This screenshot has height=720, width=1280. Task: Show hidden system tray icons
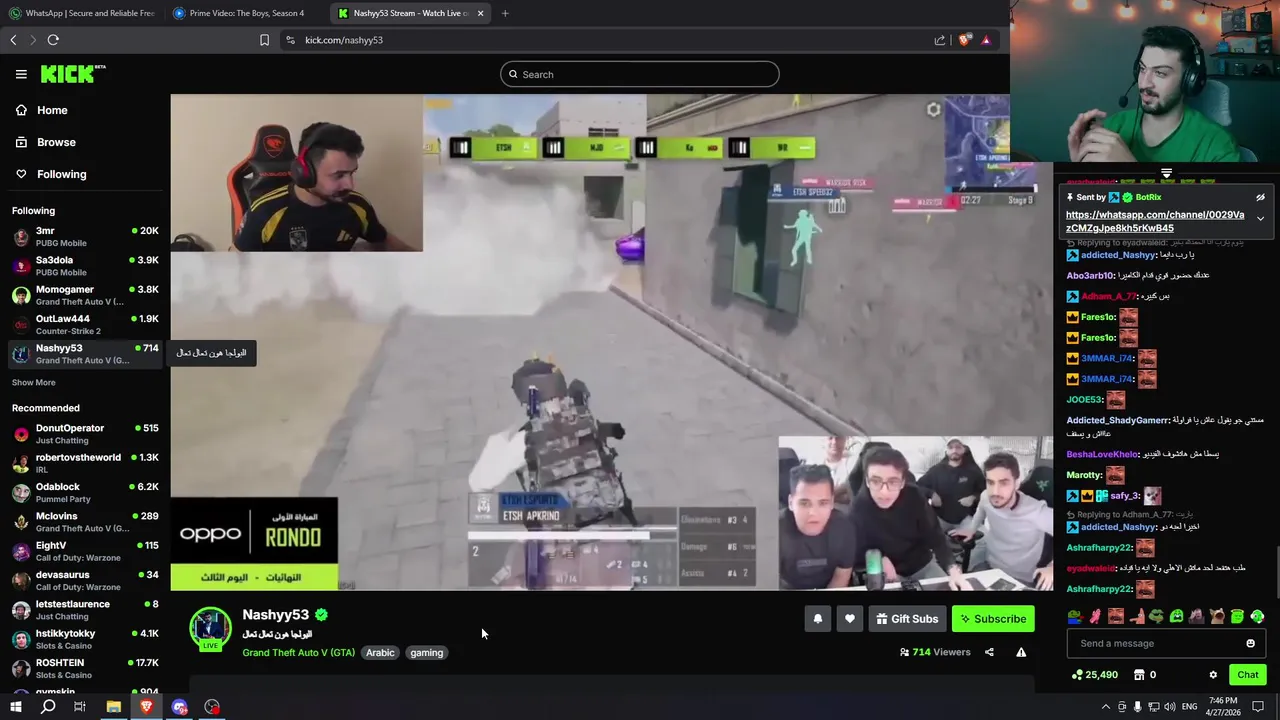pyautogui.click(x=1105, y=707)
